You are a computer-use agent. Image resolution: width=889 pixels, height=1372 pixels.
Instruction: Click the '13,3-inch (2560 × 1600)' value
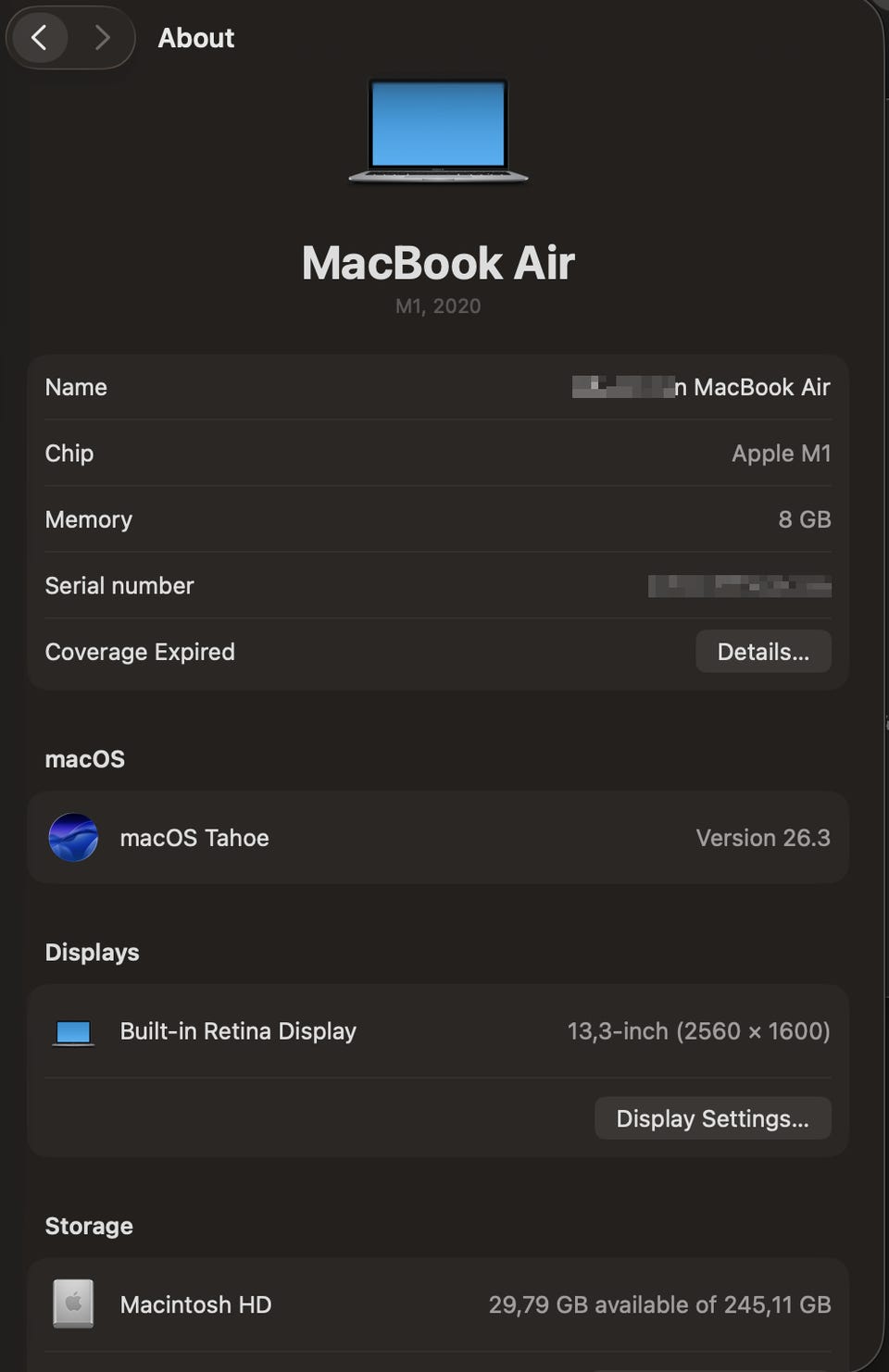(698, 1031)
